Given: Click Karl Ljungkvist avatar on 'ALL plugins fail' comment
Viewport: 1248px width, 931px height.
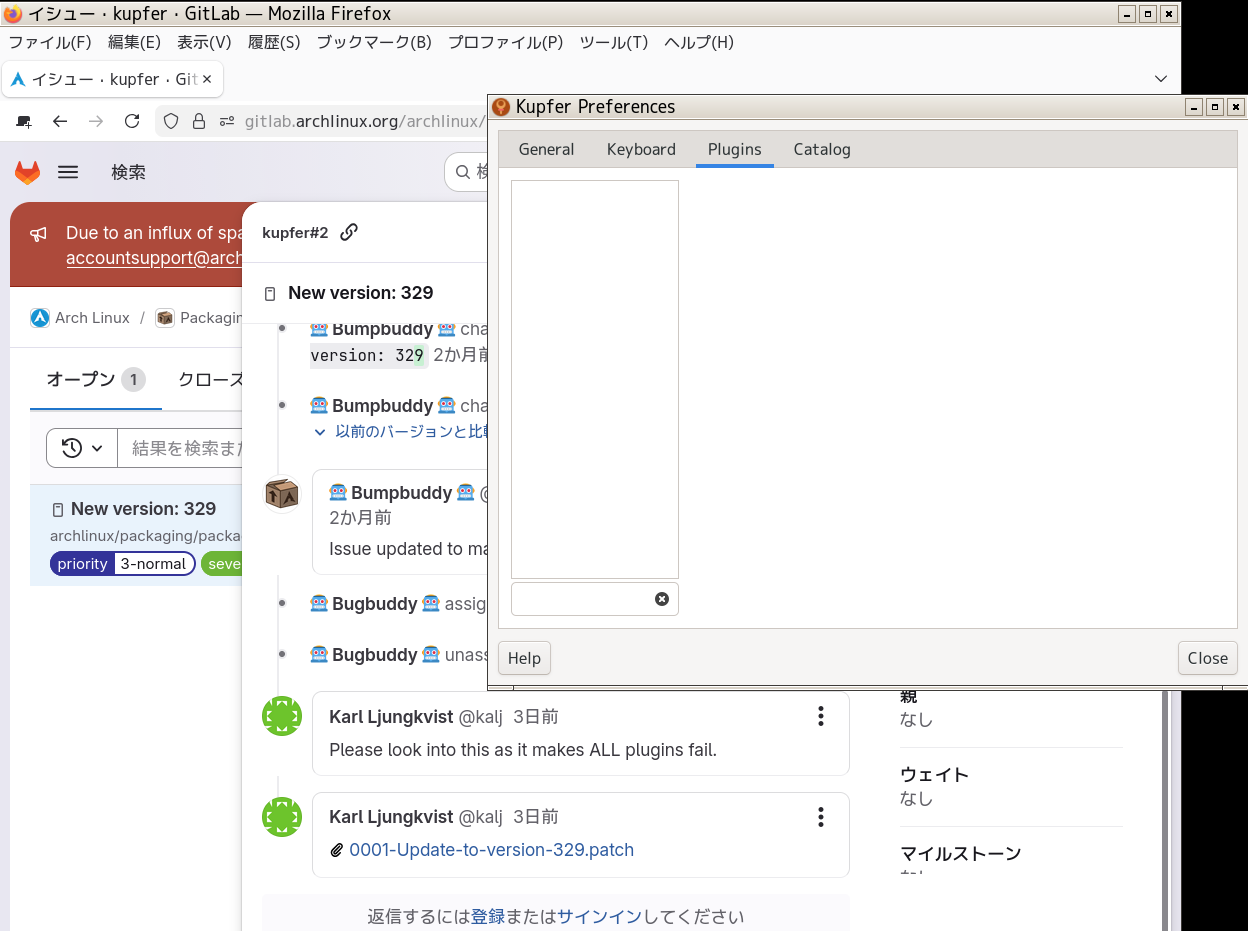Looking at the screenshot, I should tap(282, 716).
